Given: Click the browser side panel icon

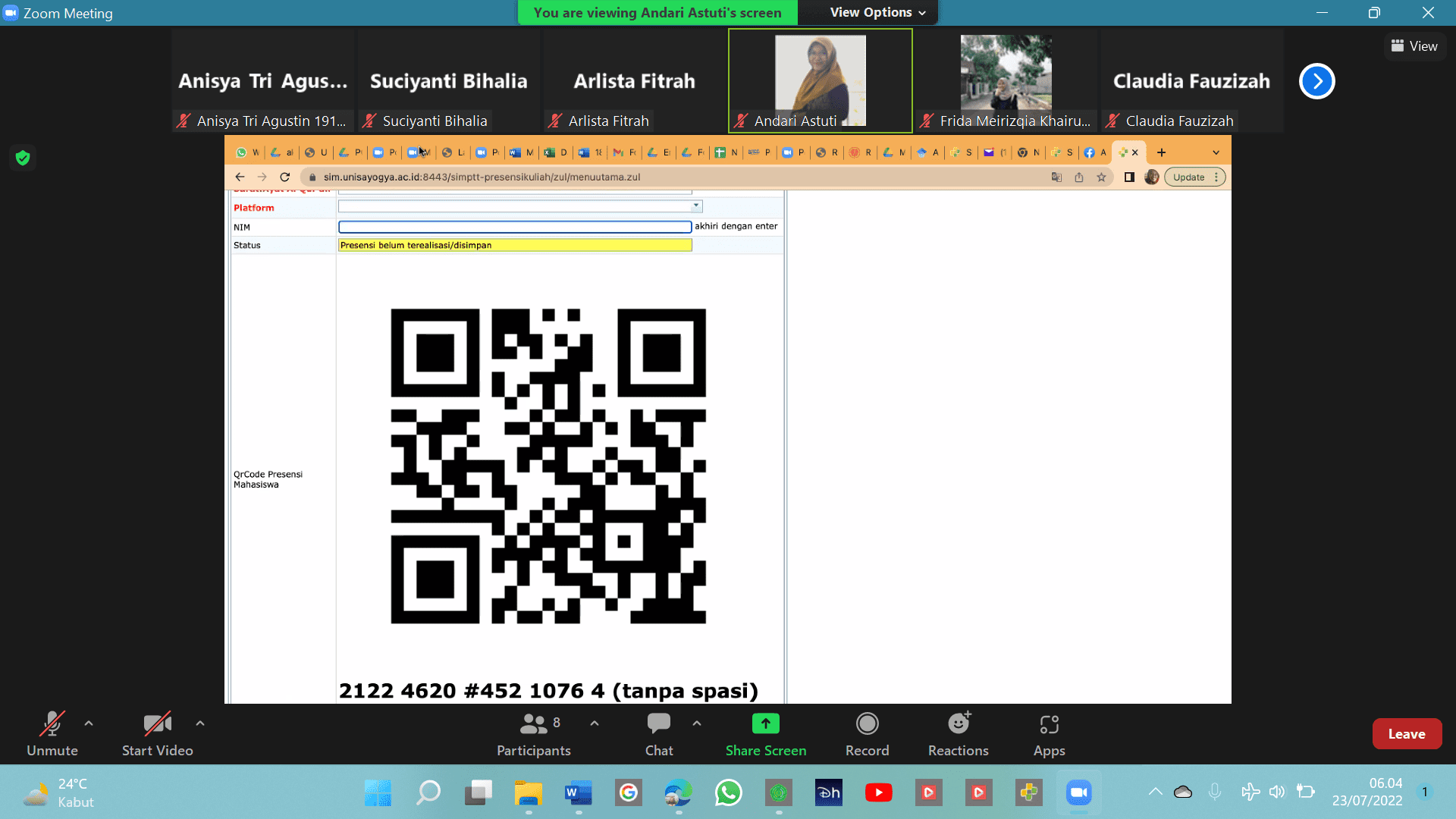Looking at the screenshot, I should pyautogui.click(x=1129, y=177).
